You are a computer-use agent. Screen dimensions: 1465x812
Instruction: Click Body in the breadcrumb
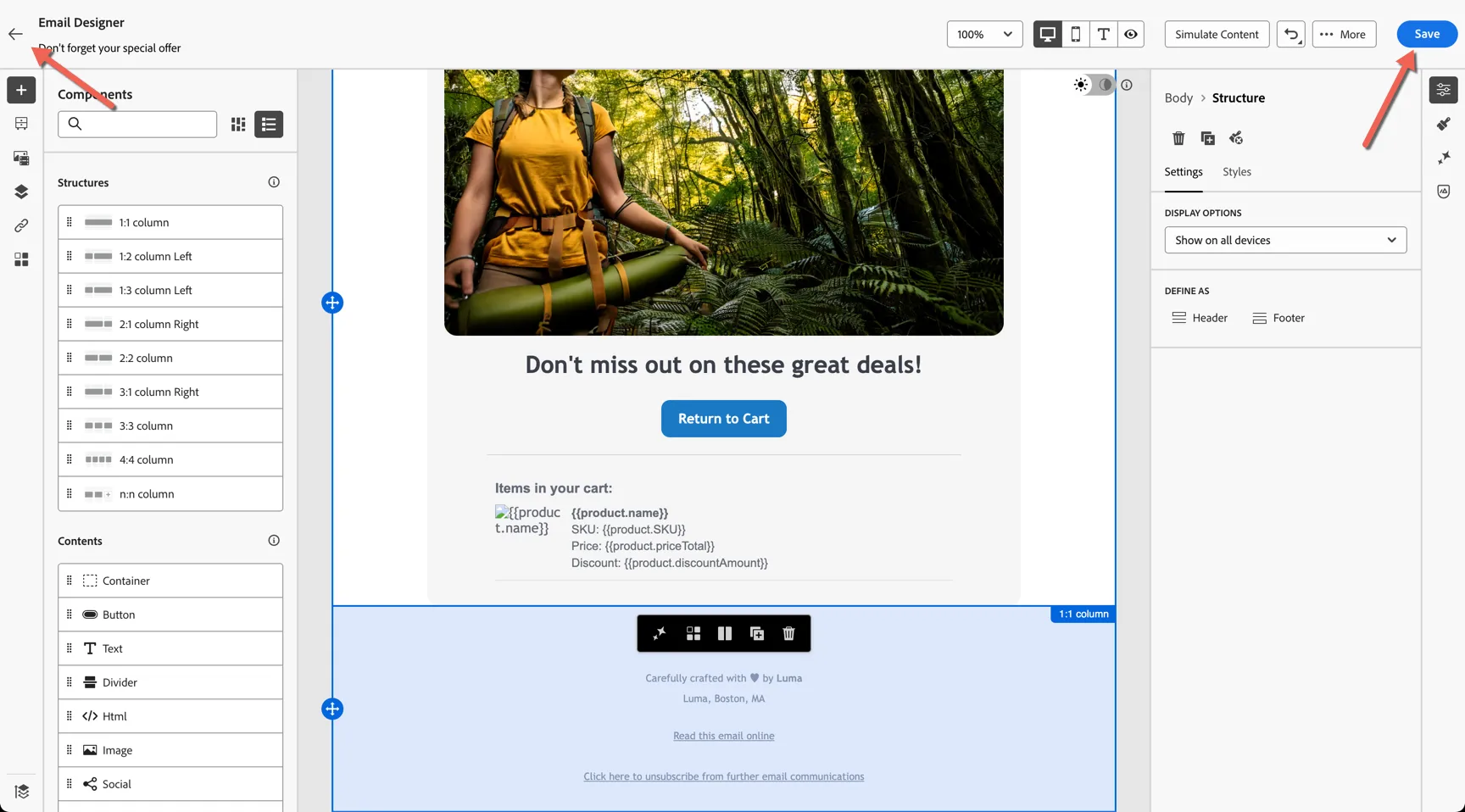tap(1178, 98)
